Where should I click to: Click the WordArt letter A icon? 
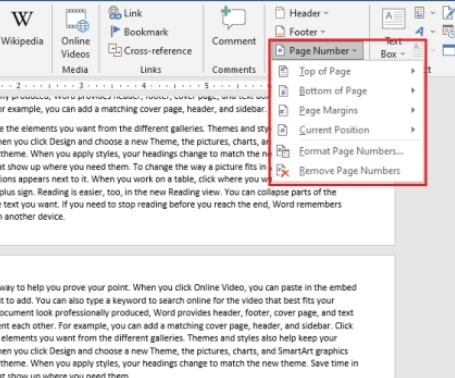click(x=420, y=32)
